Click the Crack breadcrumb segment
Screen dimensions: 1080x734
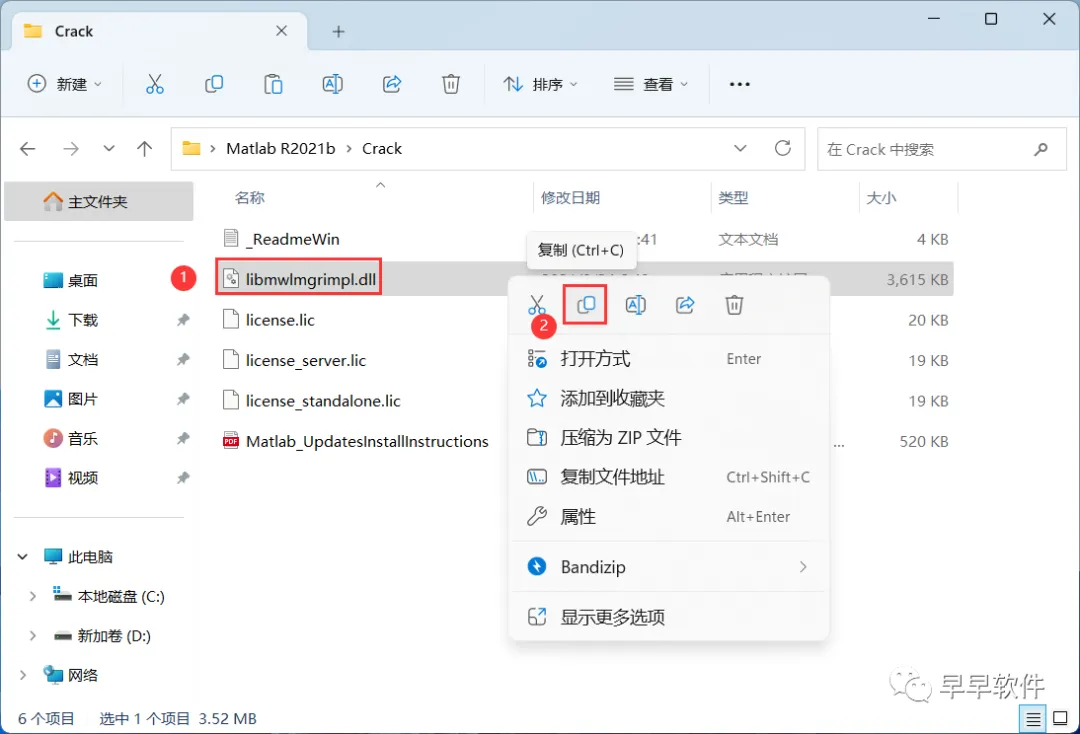(382, 149)
